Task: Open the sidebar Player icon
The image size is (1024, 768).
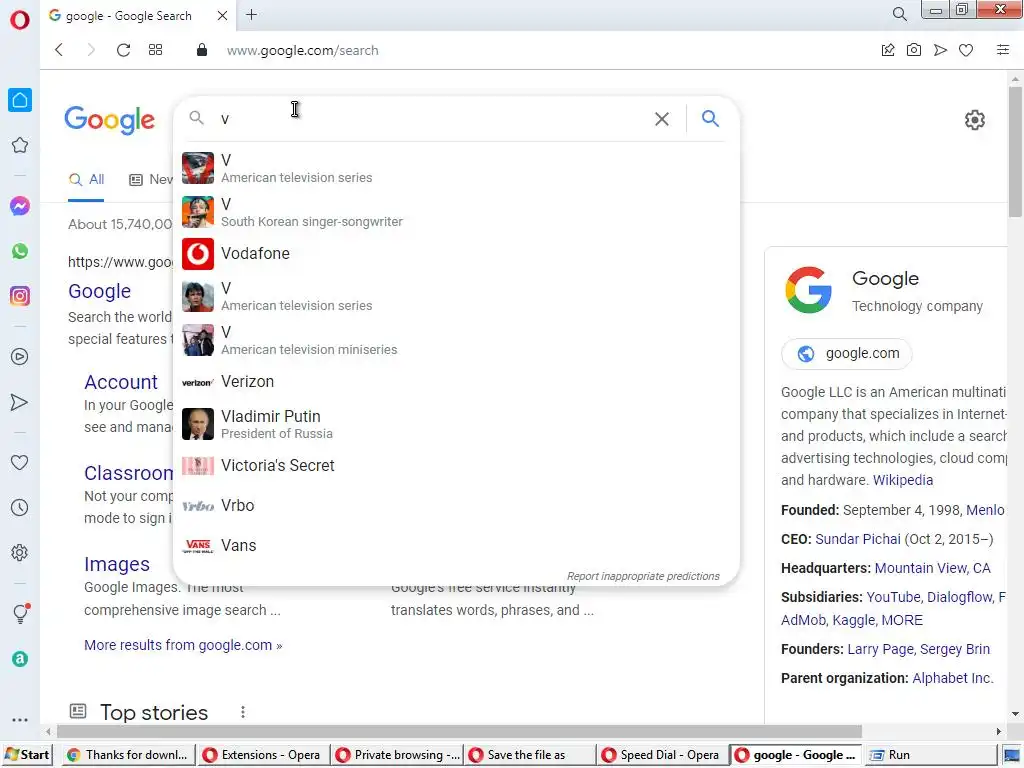Action: 20,357
